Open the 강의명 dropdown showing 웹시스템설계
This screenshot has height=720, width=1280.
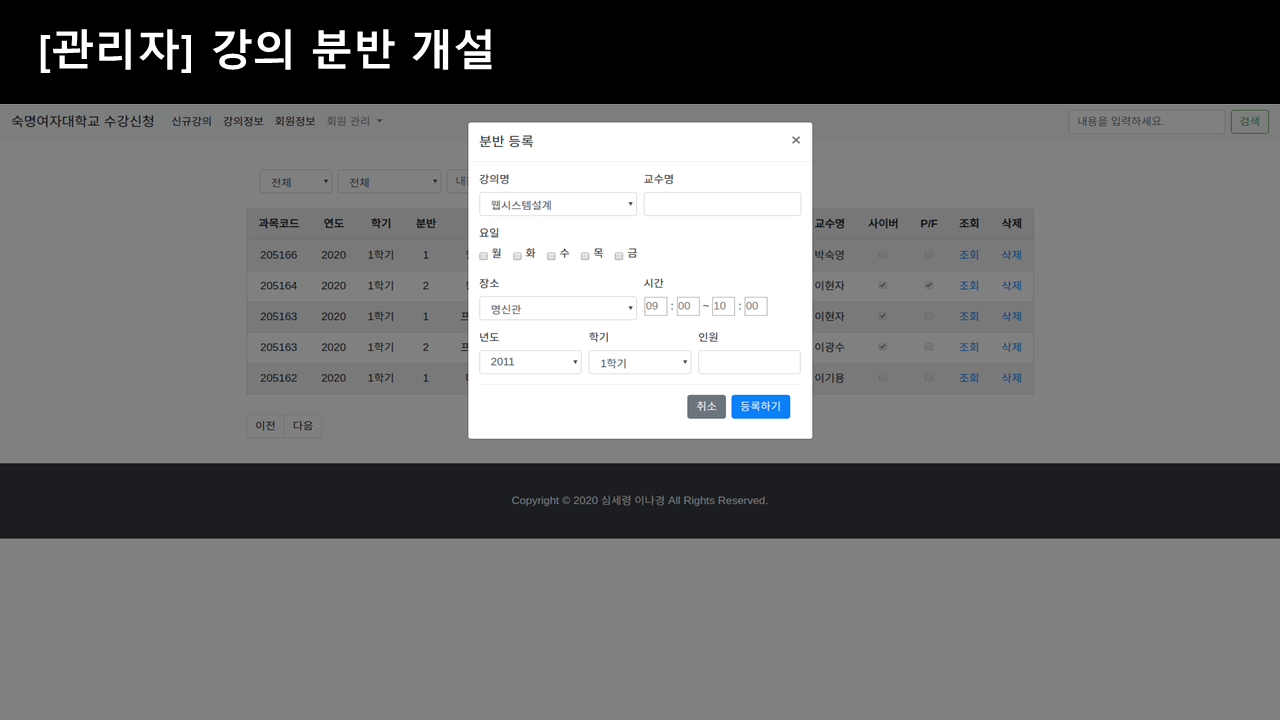557,204
